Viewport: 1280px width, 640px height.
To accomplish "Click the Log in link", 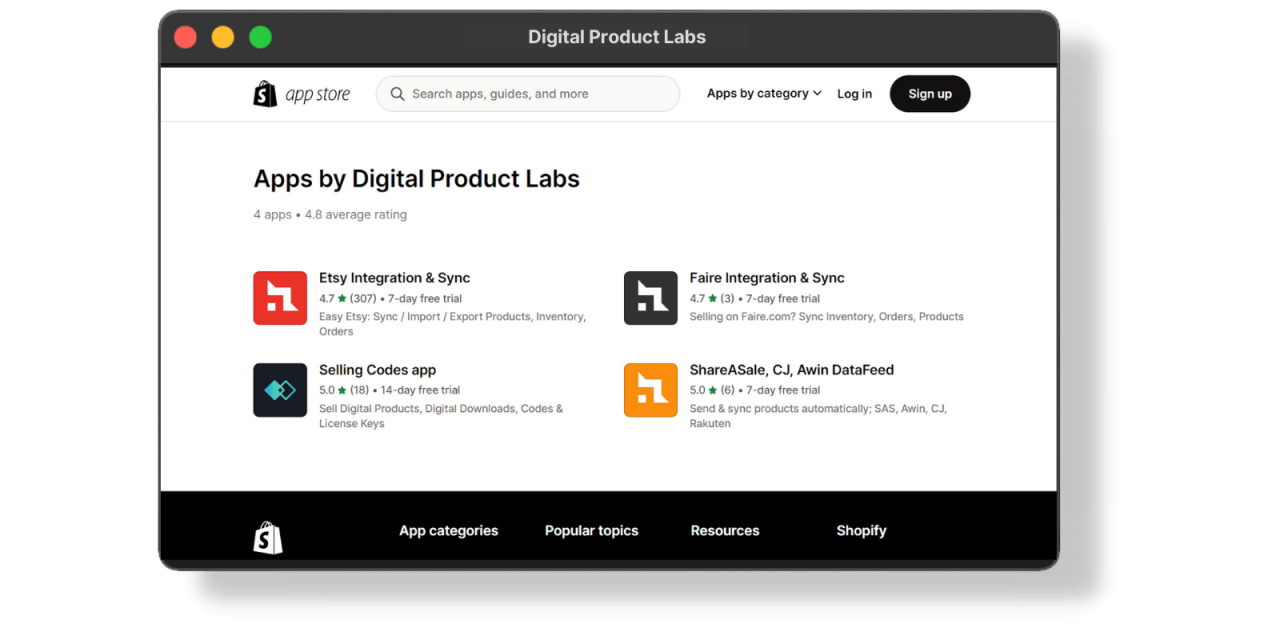I will click(x=854, y=93).
